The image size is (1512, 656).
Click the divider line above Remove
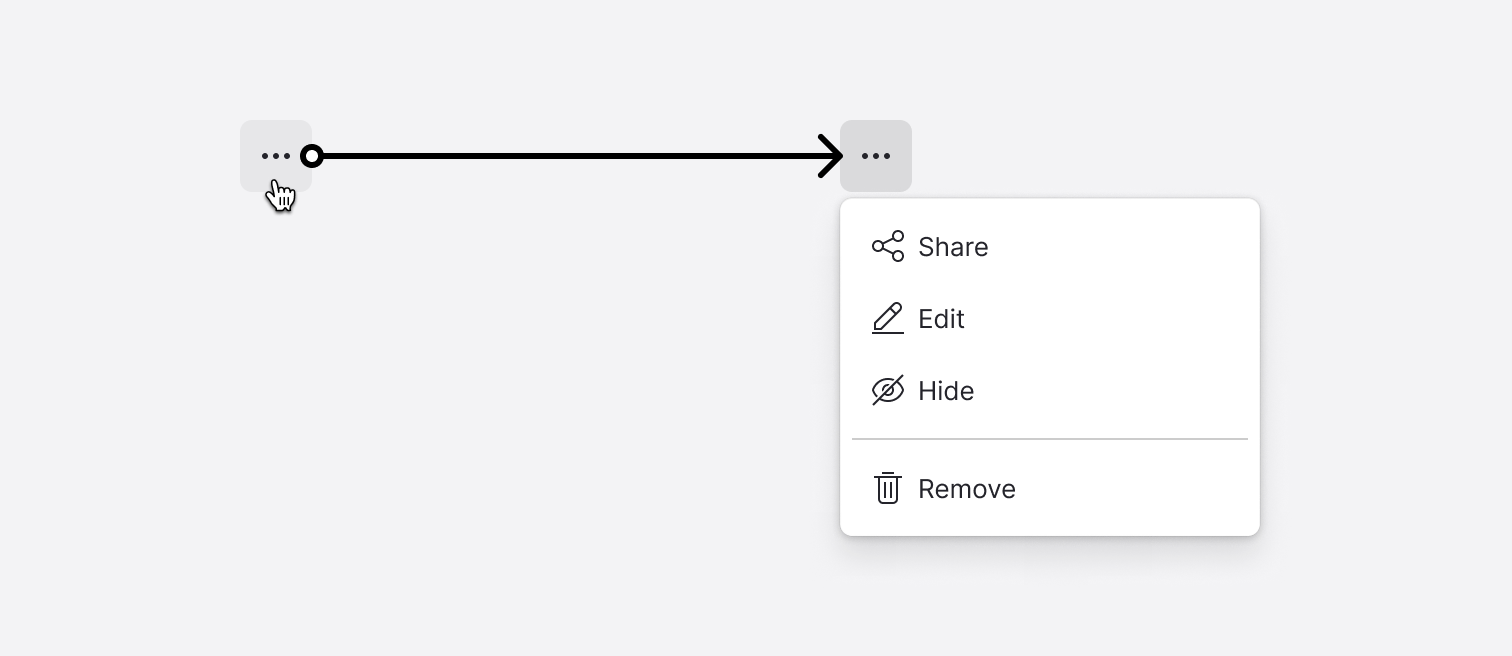coord(1049,439)
